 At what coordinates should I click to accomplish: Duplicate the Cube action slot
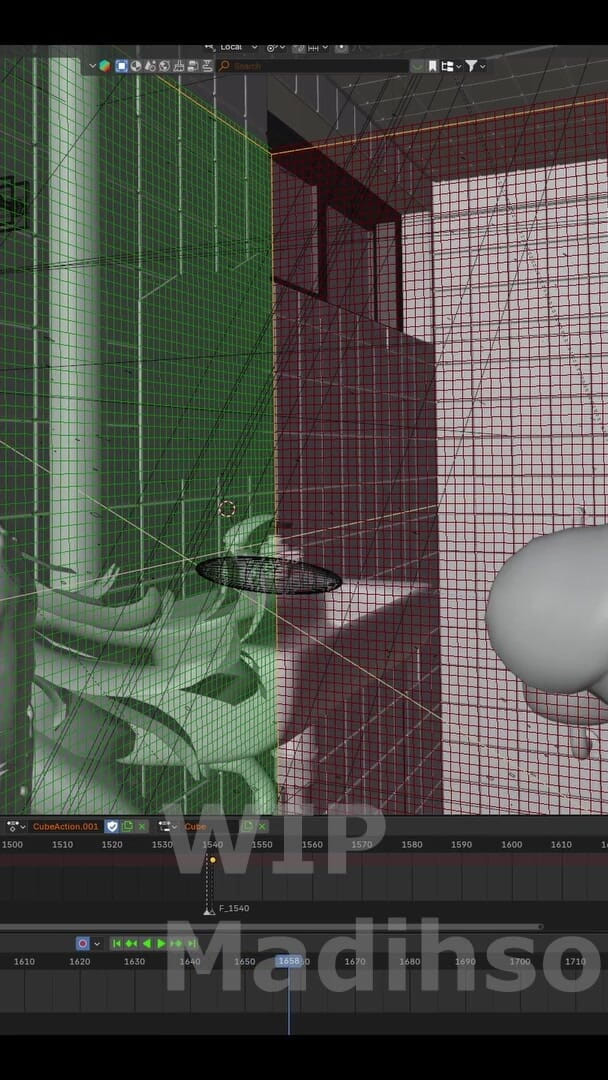(248, 827)
